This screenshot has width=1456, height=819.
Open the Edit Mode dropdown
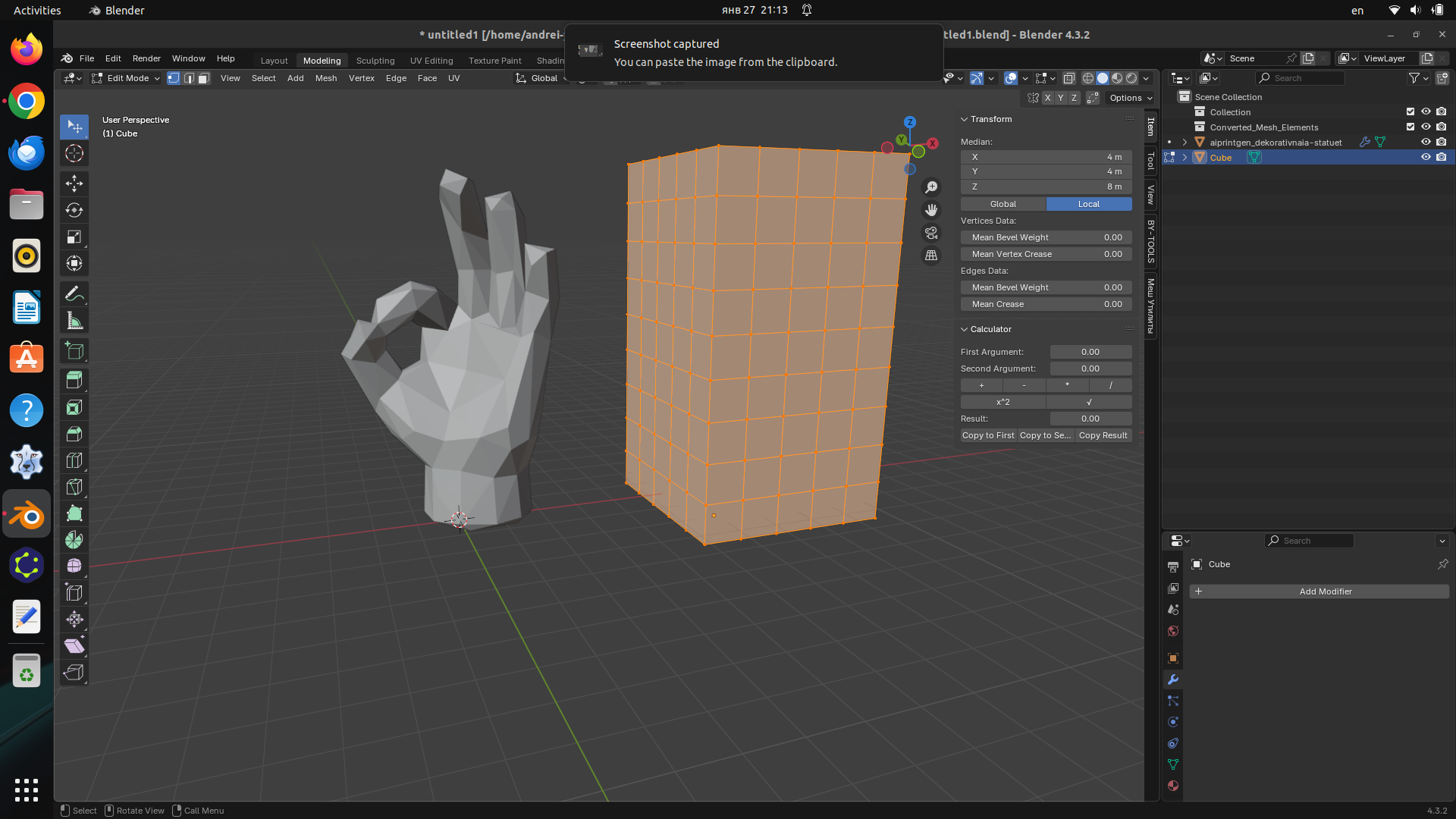pyautogui.click(x=126, y=78)
